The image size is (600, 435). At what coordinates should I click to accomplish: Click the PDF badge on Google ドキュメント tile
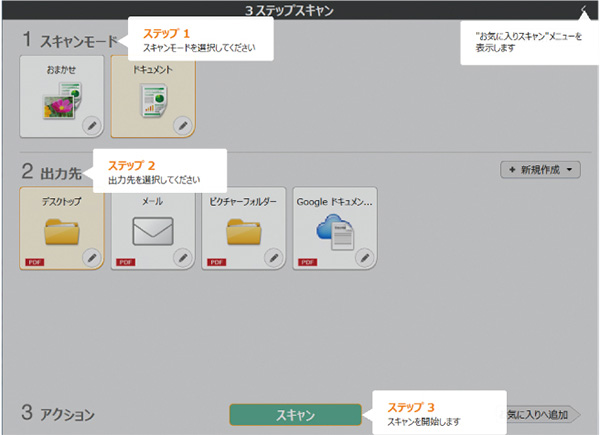pyautogui.click(x=308, y=261)
